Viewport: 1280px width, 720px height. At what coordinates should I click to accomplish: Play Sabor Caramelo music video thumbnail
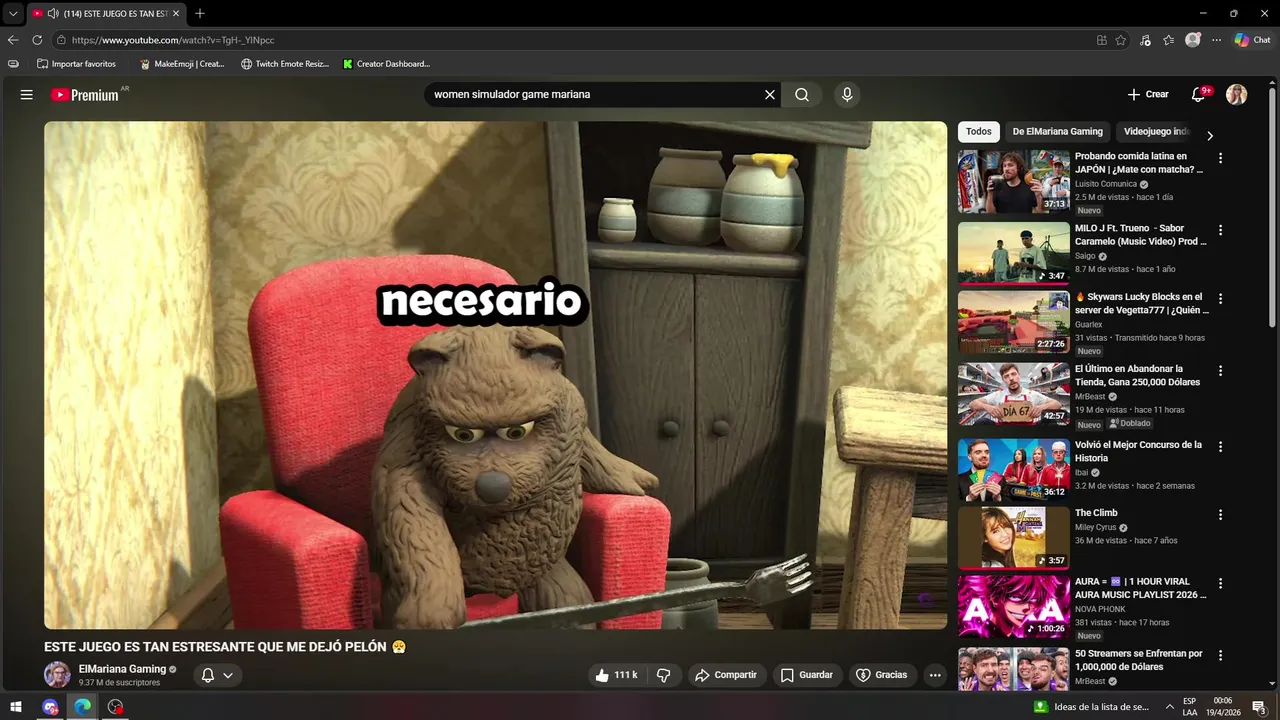pyautogui.click(x=1014, y=254)
